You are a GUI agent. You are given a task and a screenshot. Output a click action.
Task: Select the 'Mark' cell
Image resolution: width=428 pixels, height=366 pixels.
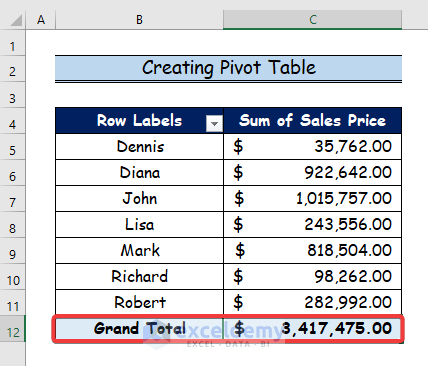pos(139,251)
